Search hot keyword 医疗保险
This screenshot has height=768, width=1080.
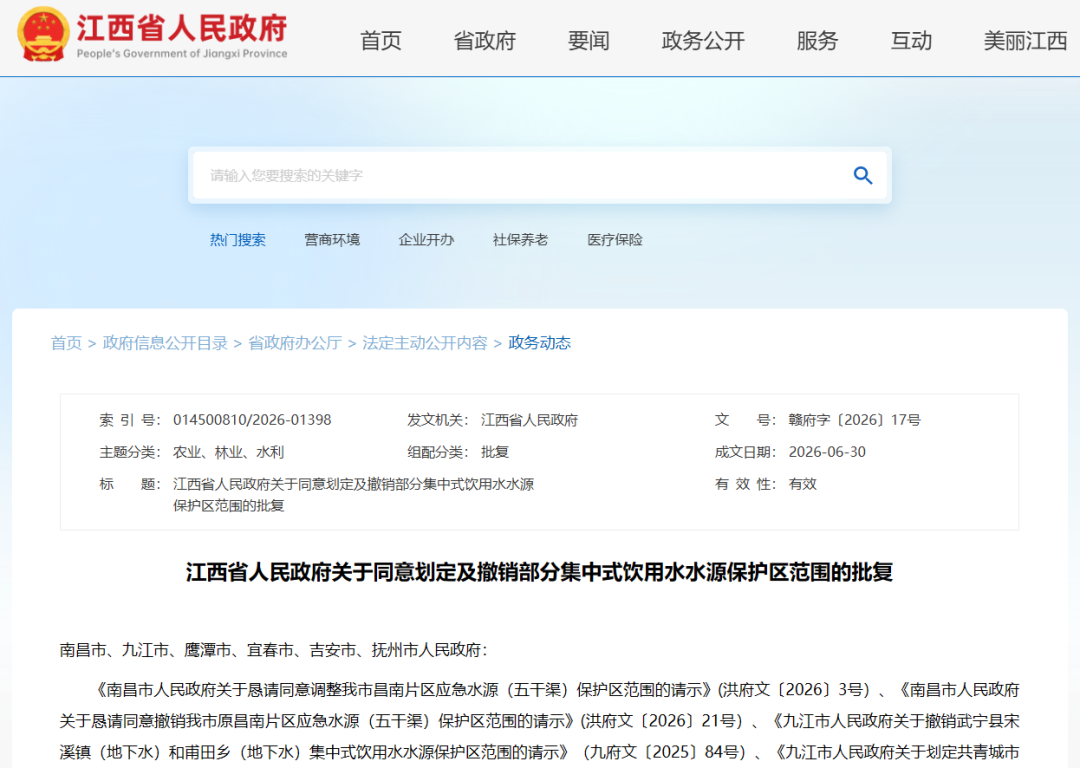pyautogui.click(x=614, y=240)
